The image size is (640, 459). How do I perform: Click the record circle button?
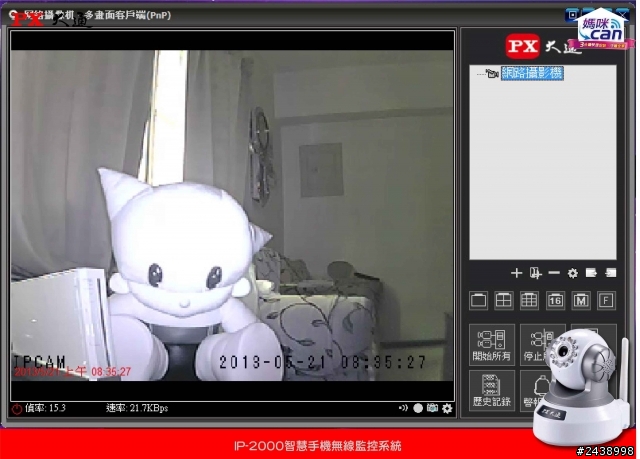point(418,408)
